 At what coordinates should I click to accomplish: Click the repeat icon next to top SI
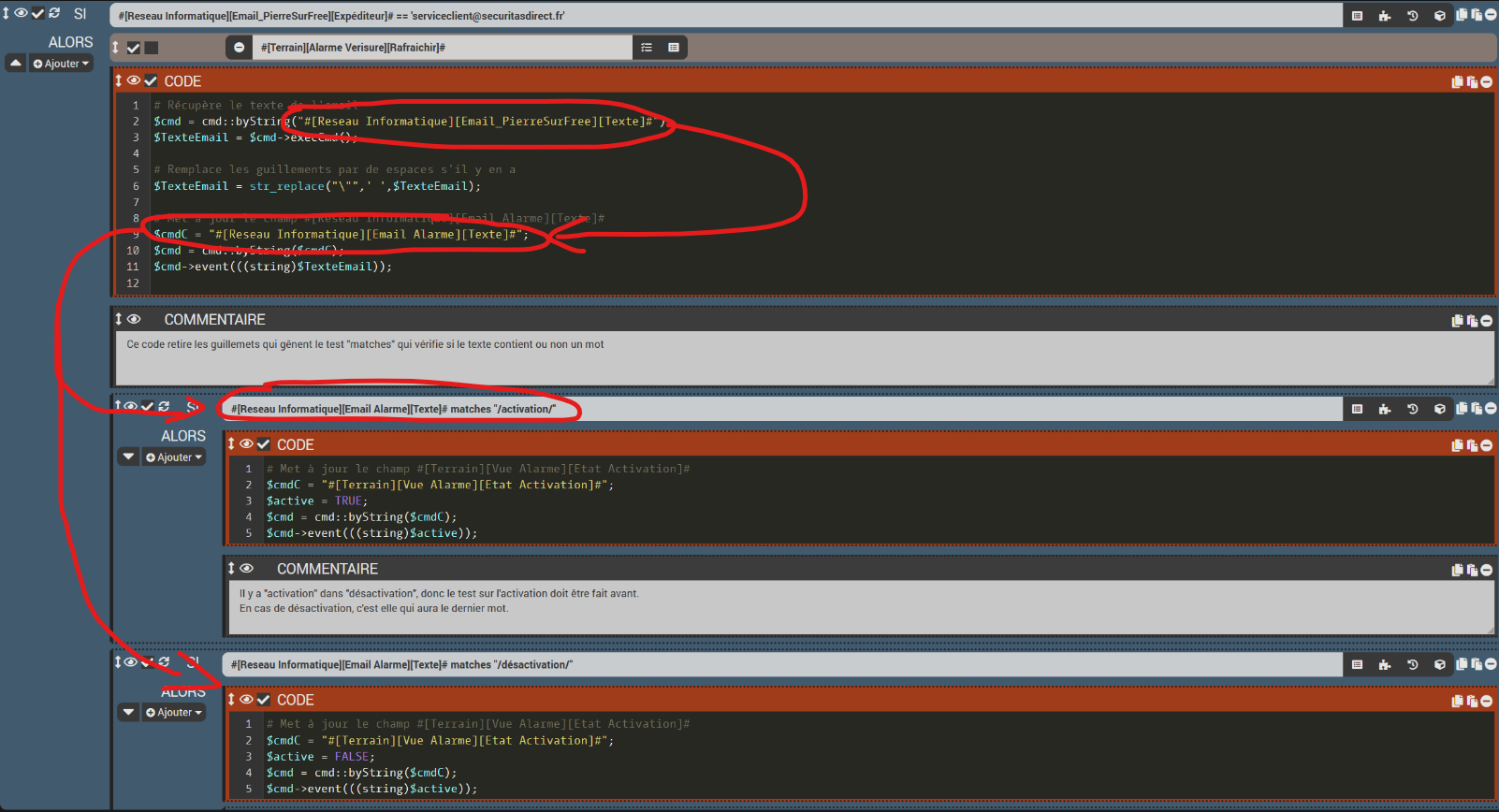click(54, 13)
